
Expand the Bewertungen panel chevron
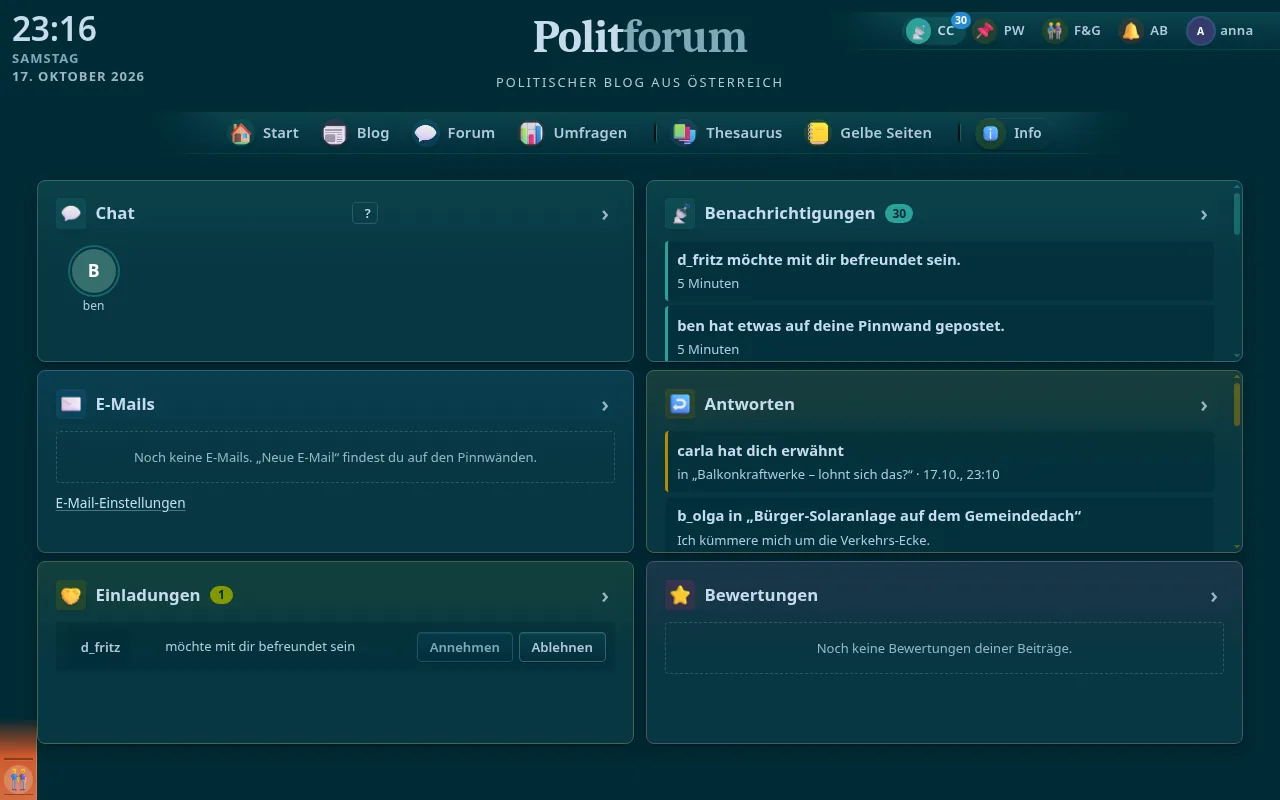coord(1214,596)
